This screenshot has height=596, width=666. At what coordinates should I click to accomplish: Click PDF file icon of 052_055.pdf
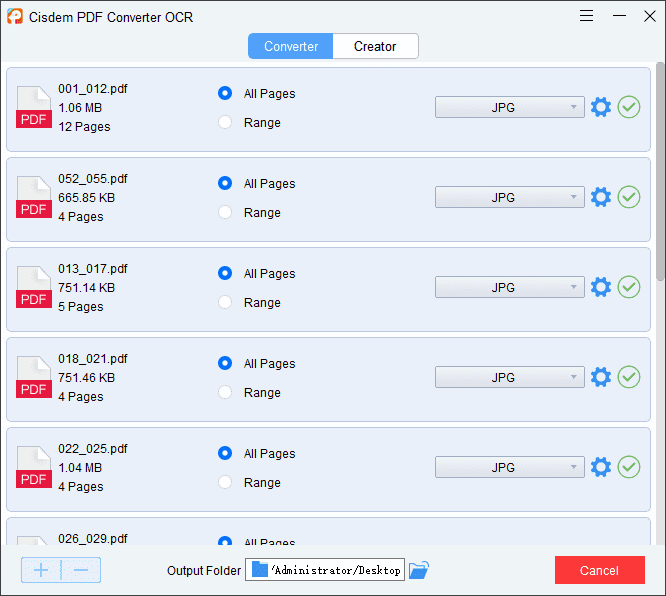coord(34,197)
